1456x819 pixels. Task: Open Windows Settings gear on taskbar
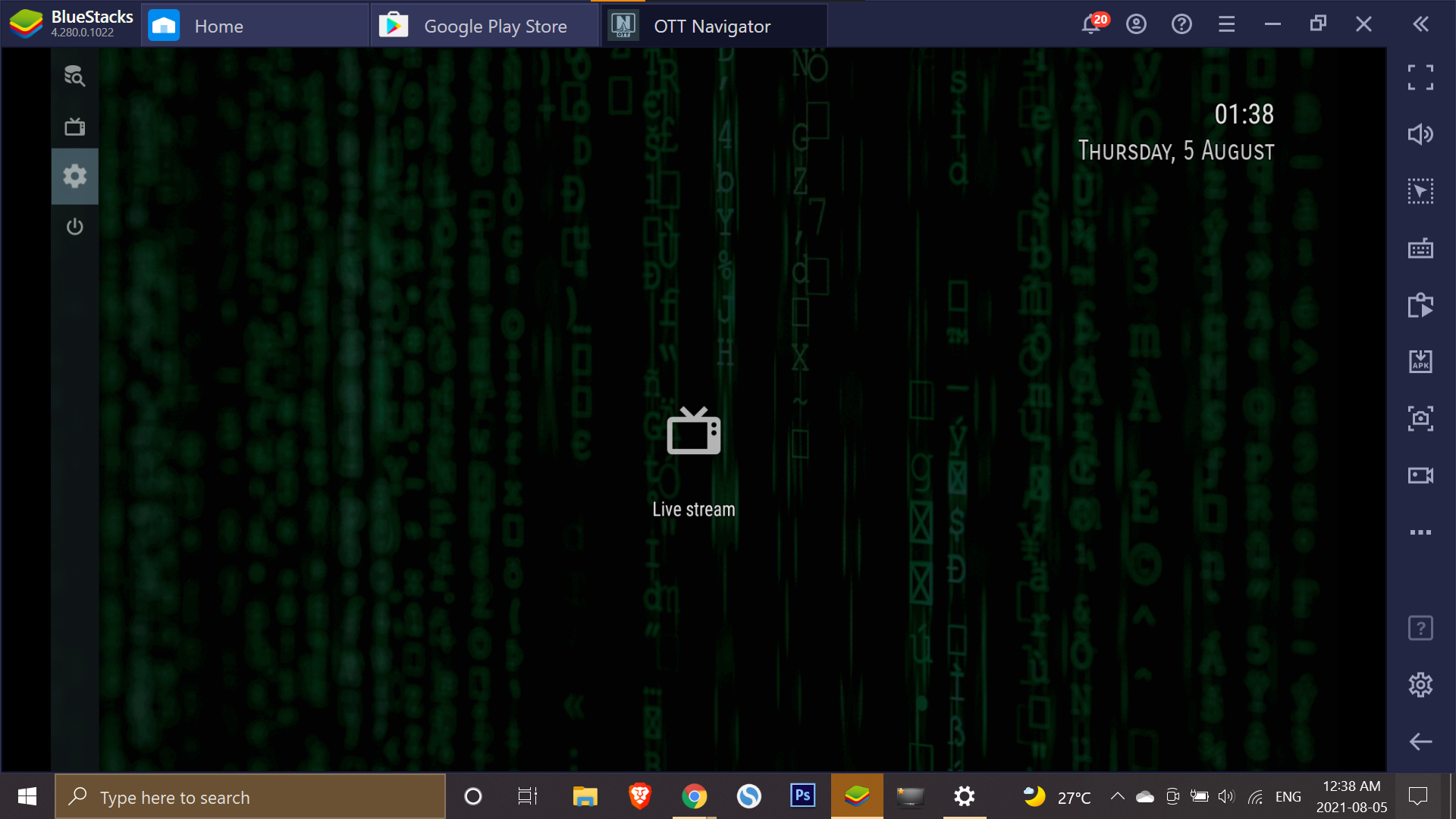[x=965, y=796]
